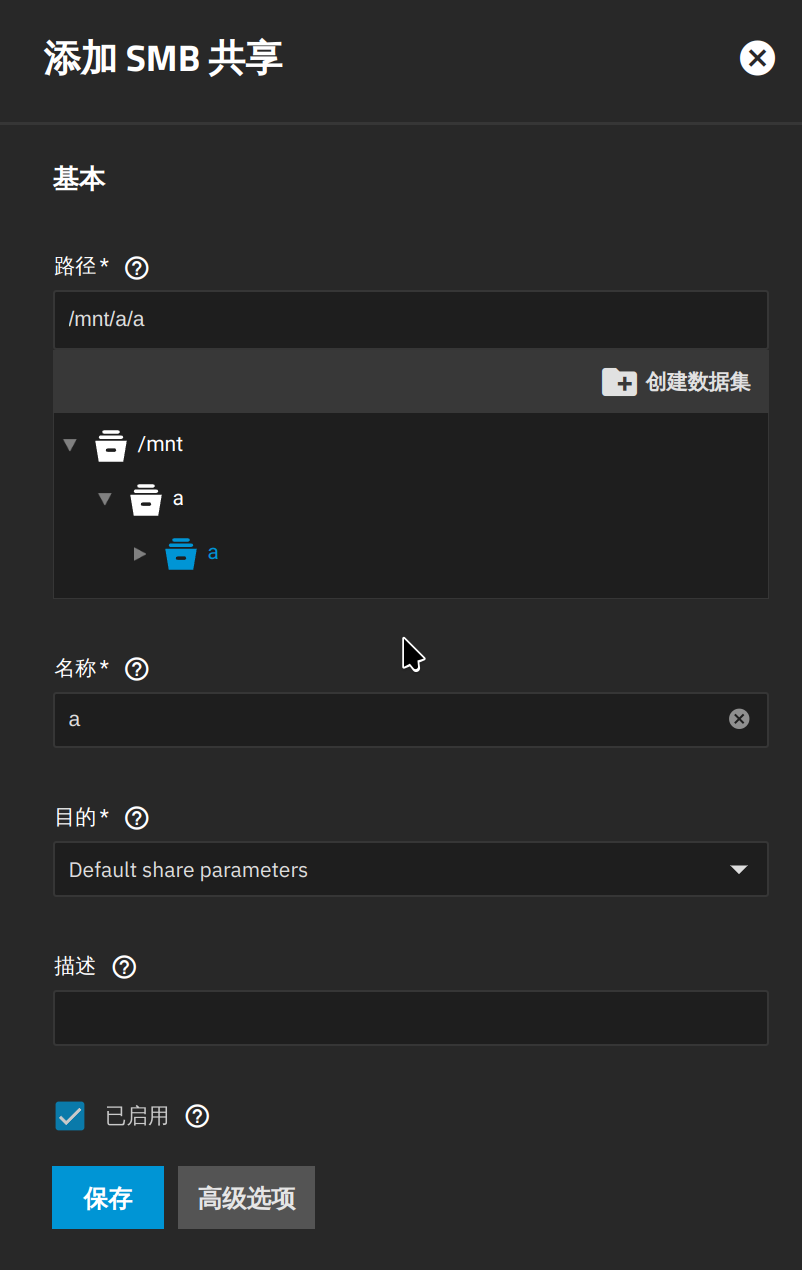Viewport: 802px width, 1270px height.
Task: Open help tooltip for 目的 field
Action: point(137,818)
